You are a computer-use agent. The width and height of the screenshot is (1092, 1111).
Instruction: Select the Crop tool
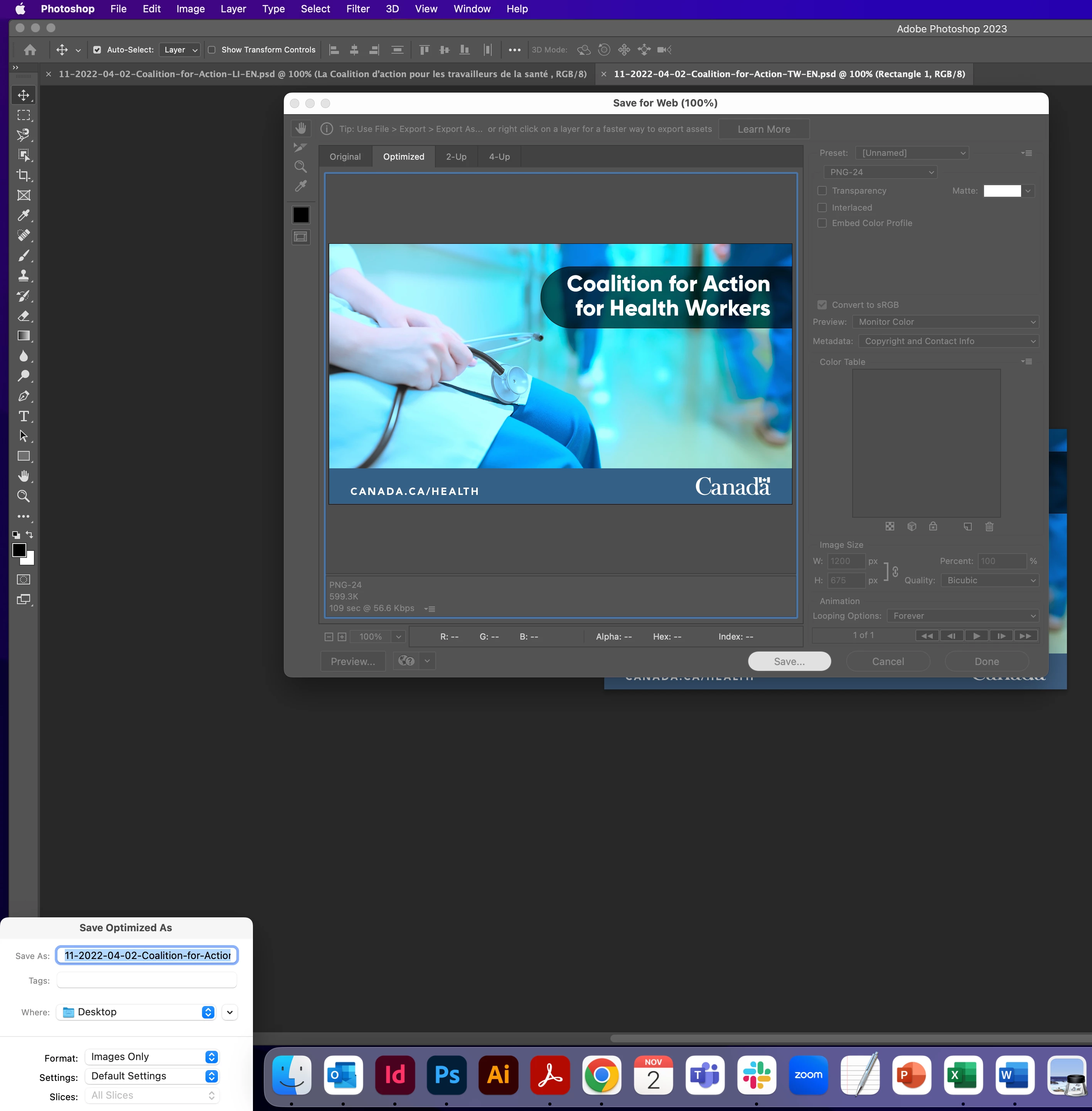tap(24, 176)
